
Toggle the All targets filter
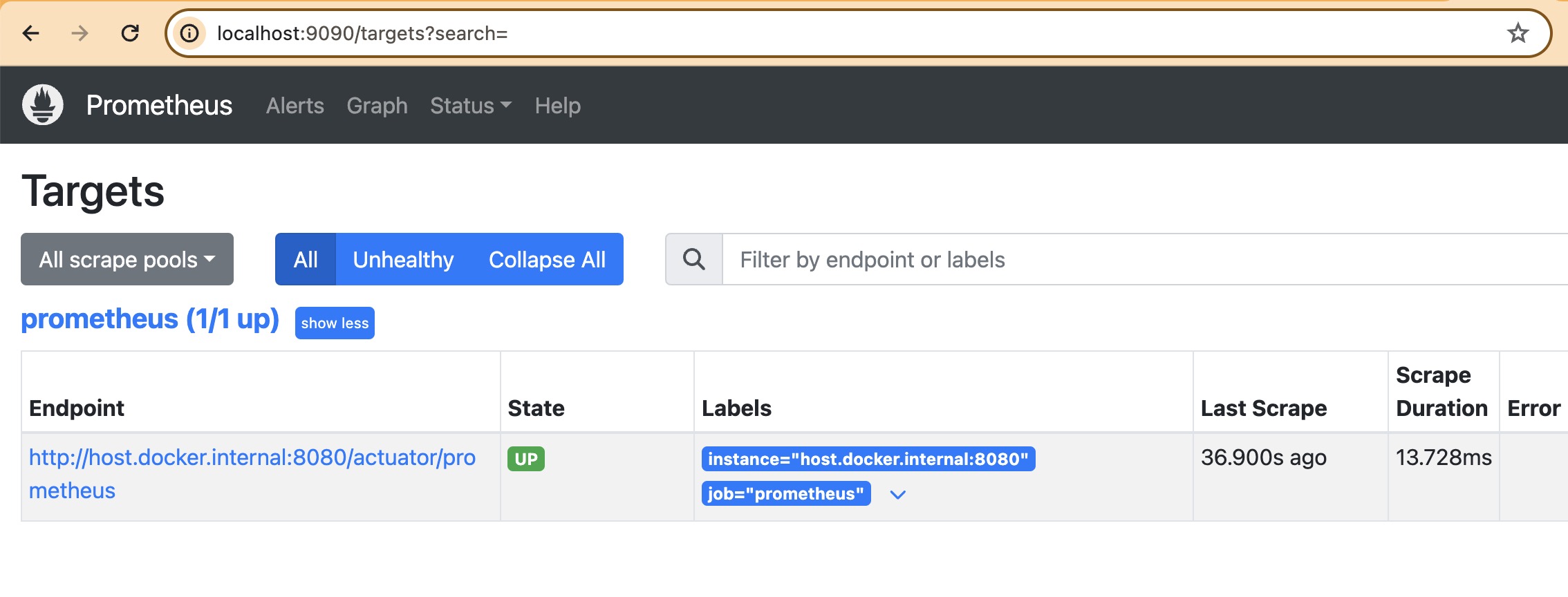(x=306, y=260)
